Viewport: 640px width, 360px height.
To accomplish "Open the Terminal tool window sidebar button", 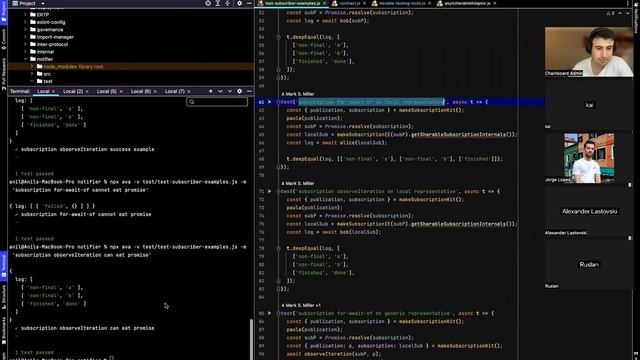I will point(3,265).
